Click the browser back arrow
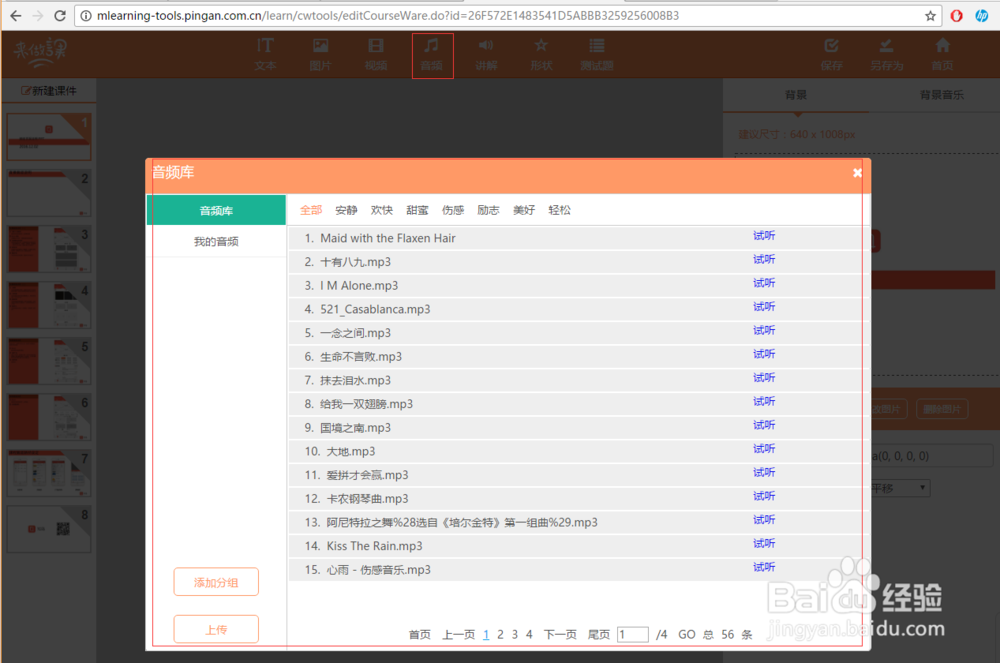The width and height of the screenshot is (1000, 663). (16, 16)
